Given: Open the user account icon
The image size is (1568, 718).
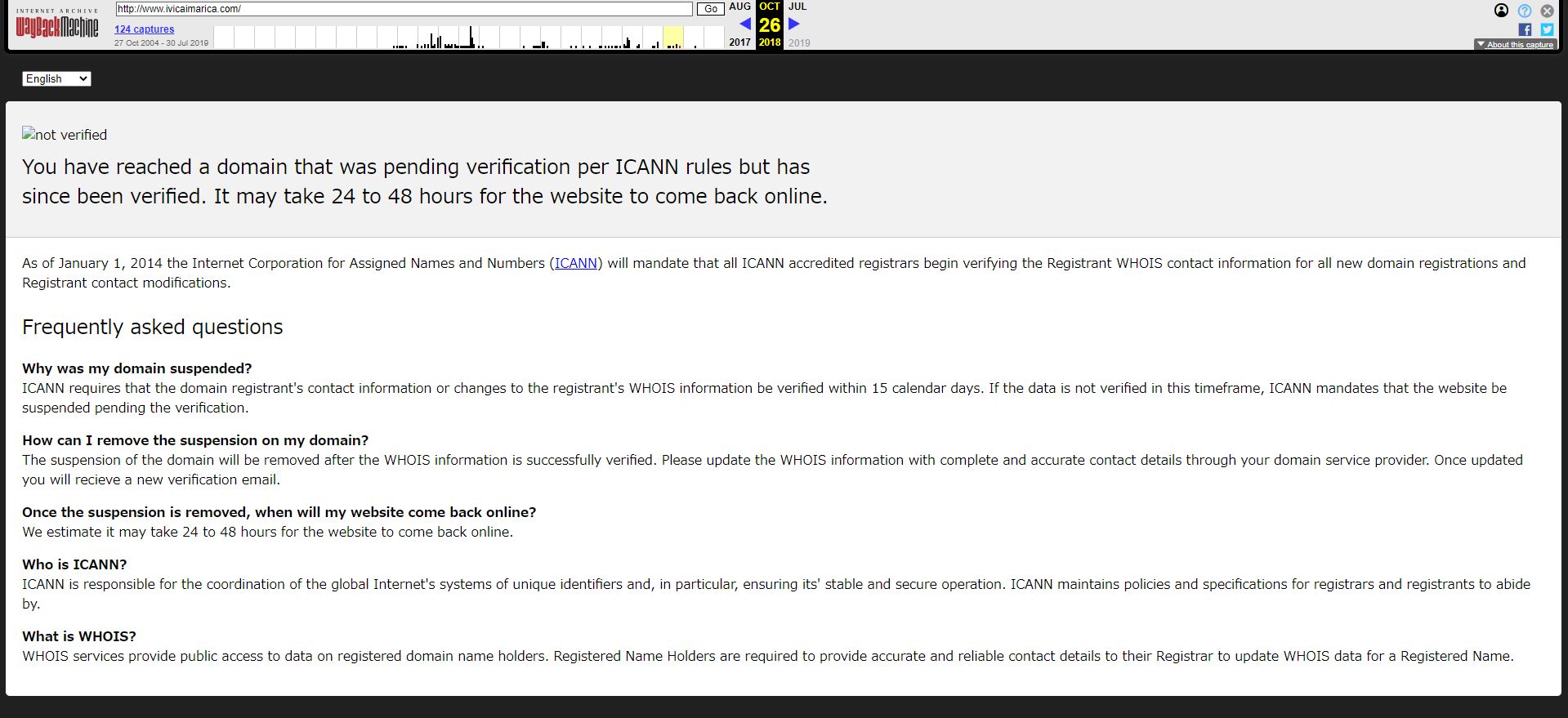Looking at the screenshot, I should (x=1501, y=11).
